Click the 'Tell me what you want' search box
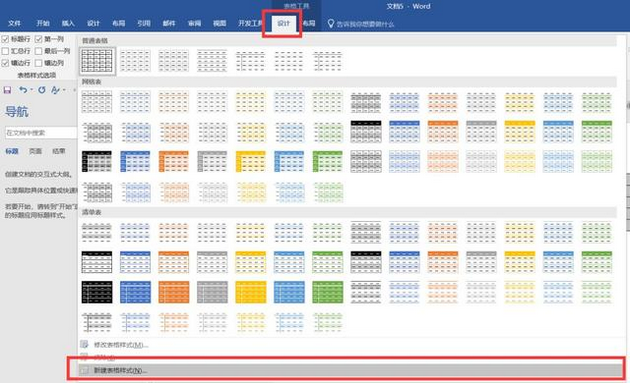Screen dimensions: 633x384 click(365, 24)
